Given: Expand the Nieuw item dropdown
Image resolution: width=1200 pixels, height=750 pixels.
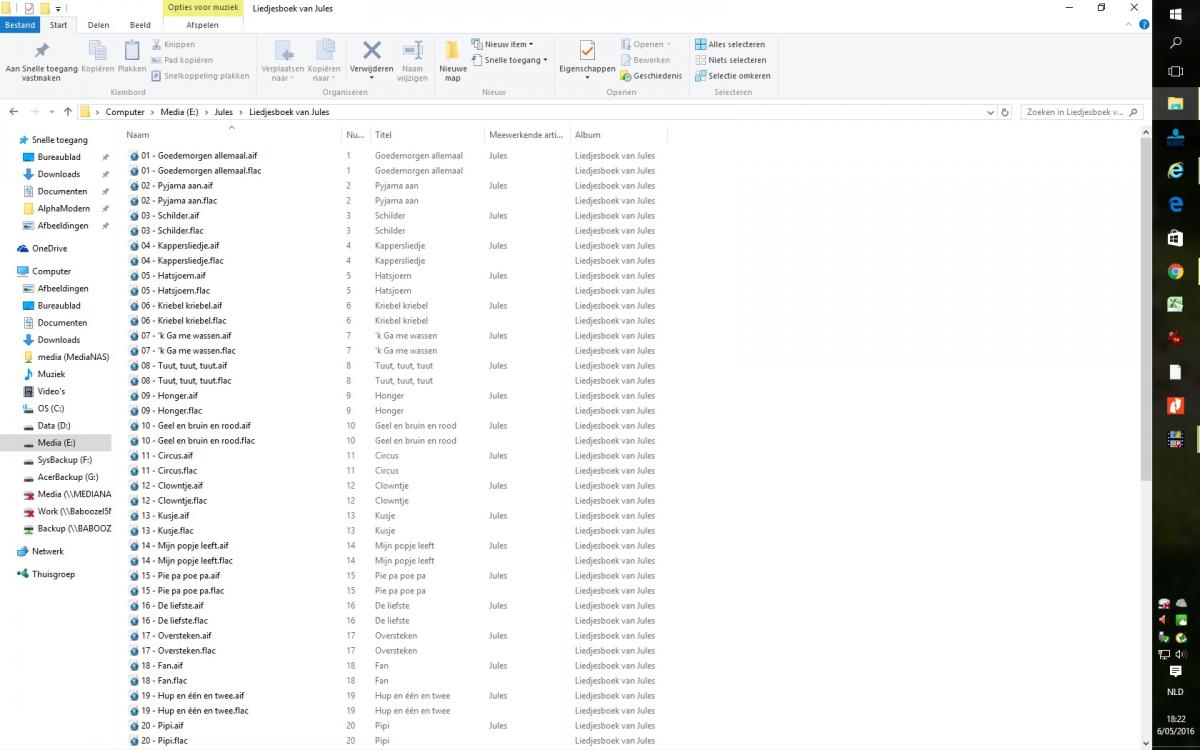Looking at the screenshot, I should [x=508, y=44].
